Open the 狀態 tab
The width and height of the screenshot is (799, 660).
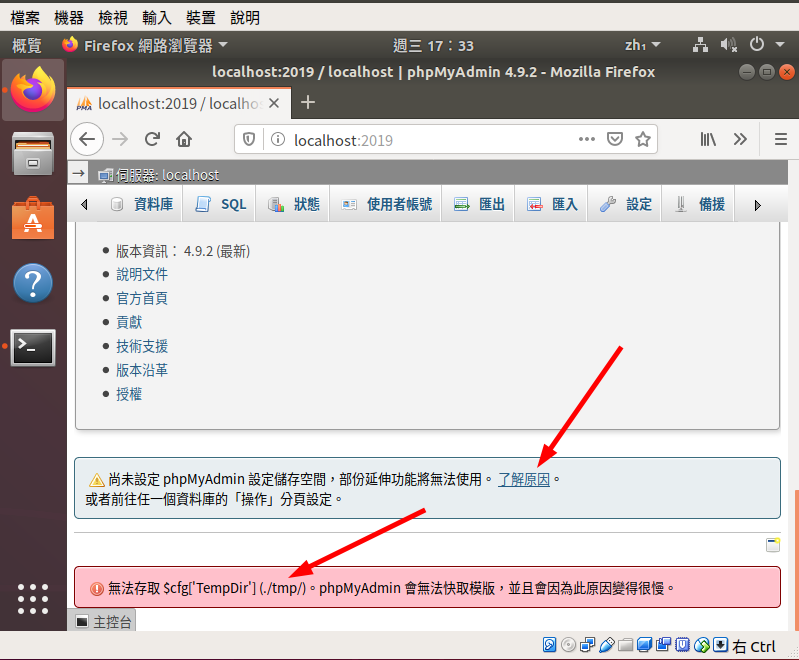pyautogui.click(x=294, y=204)
